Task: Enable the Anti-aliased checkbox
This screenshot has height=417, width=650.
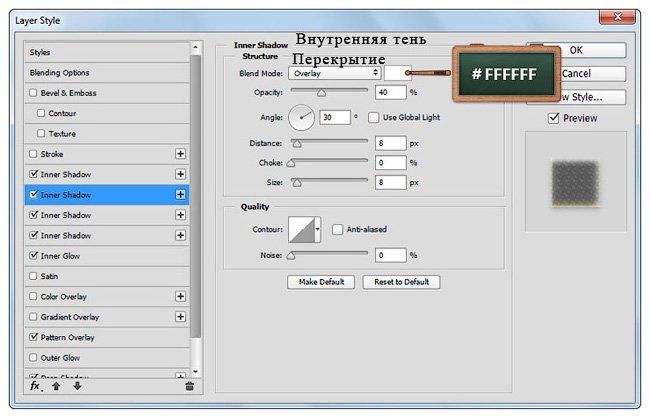Action: pos(337,229)
